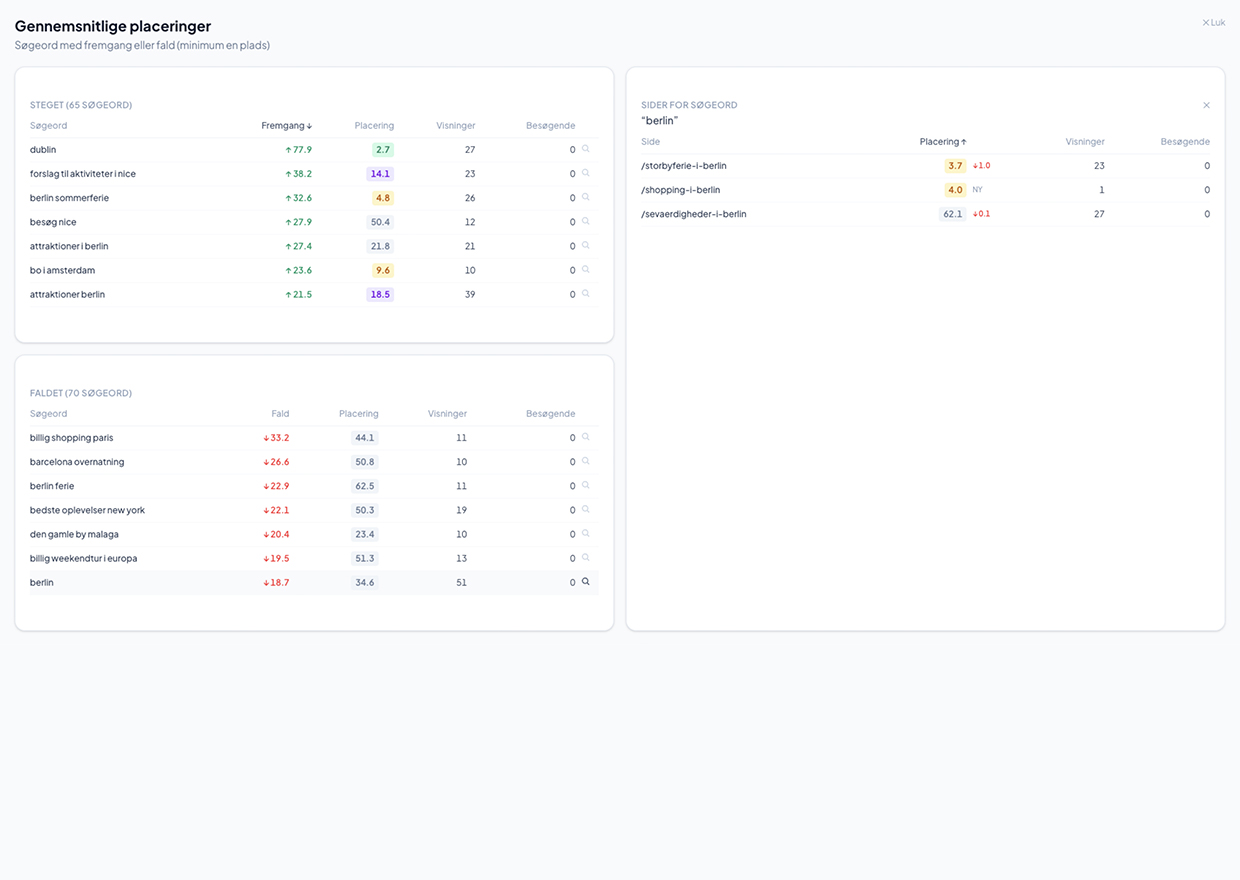1240x880 pixels.
Task: Click the magnifier next to "berlin" keyword
Action: click(x=585, y=581)
